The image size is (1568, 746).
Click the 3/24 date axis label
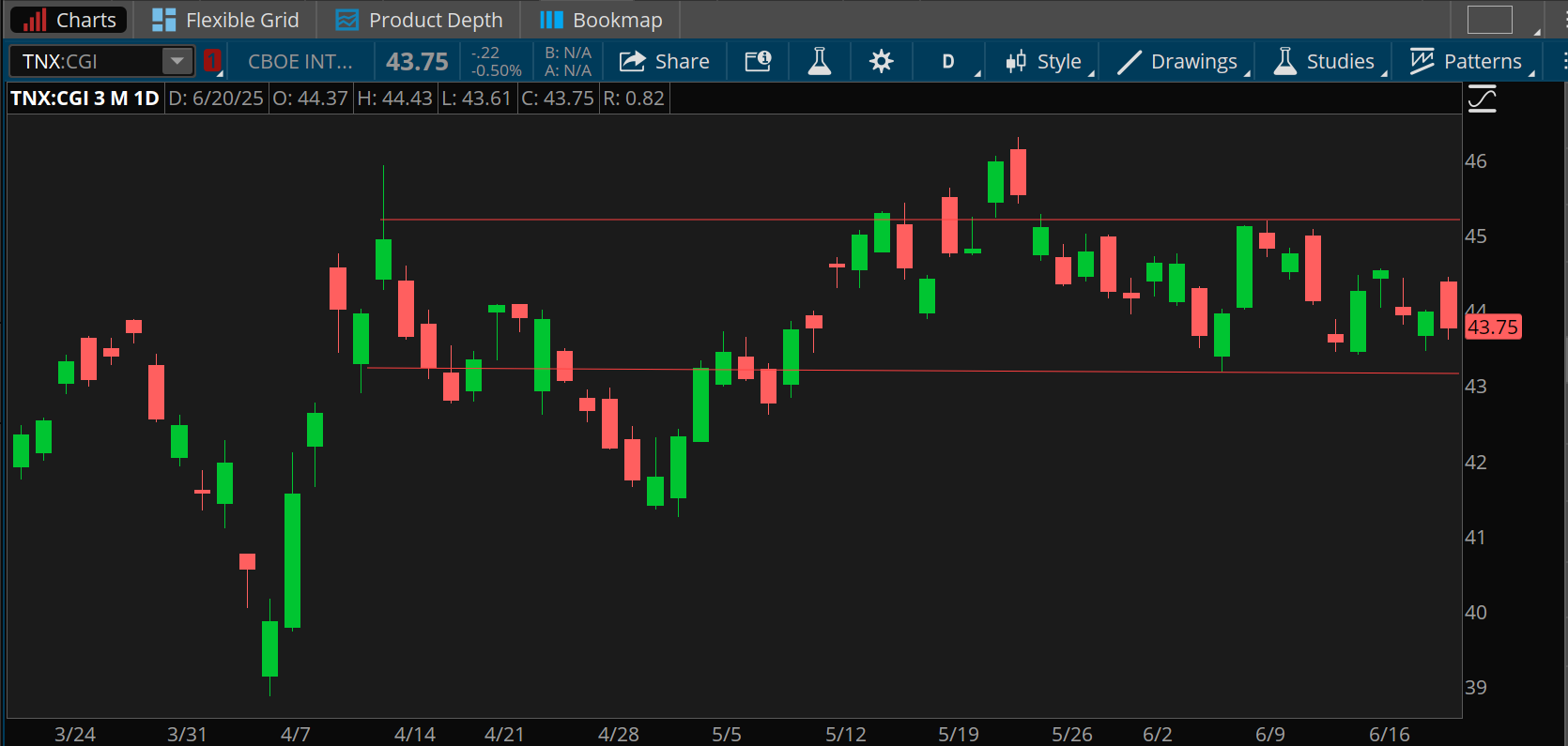[75, 734]
